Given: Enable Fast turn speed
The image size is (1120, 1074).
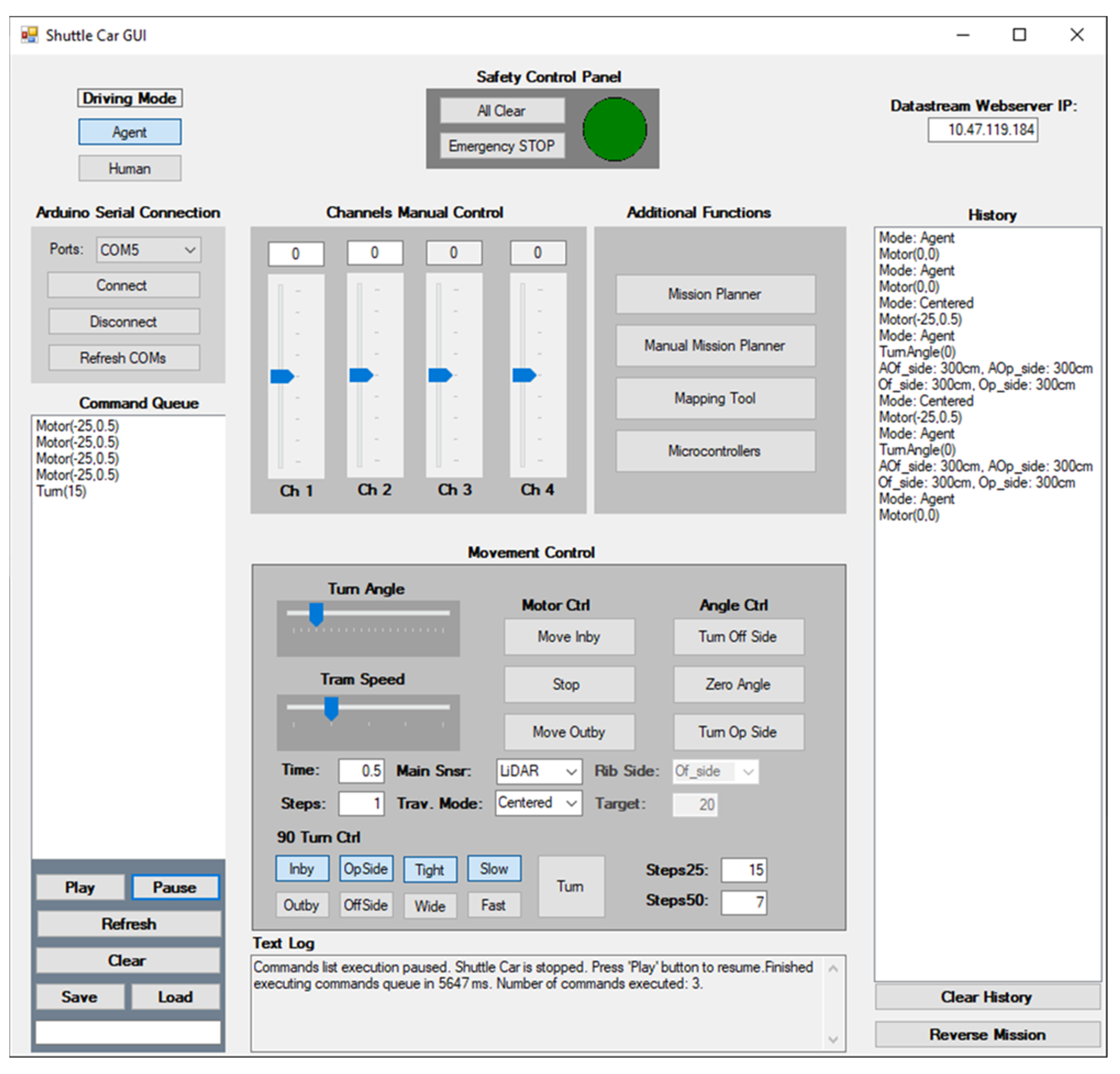Looking at the screenshot, I should pyautogui.click(x=493, y=905).
